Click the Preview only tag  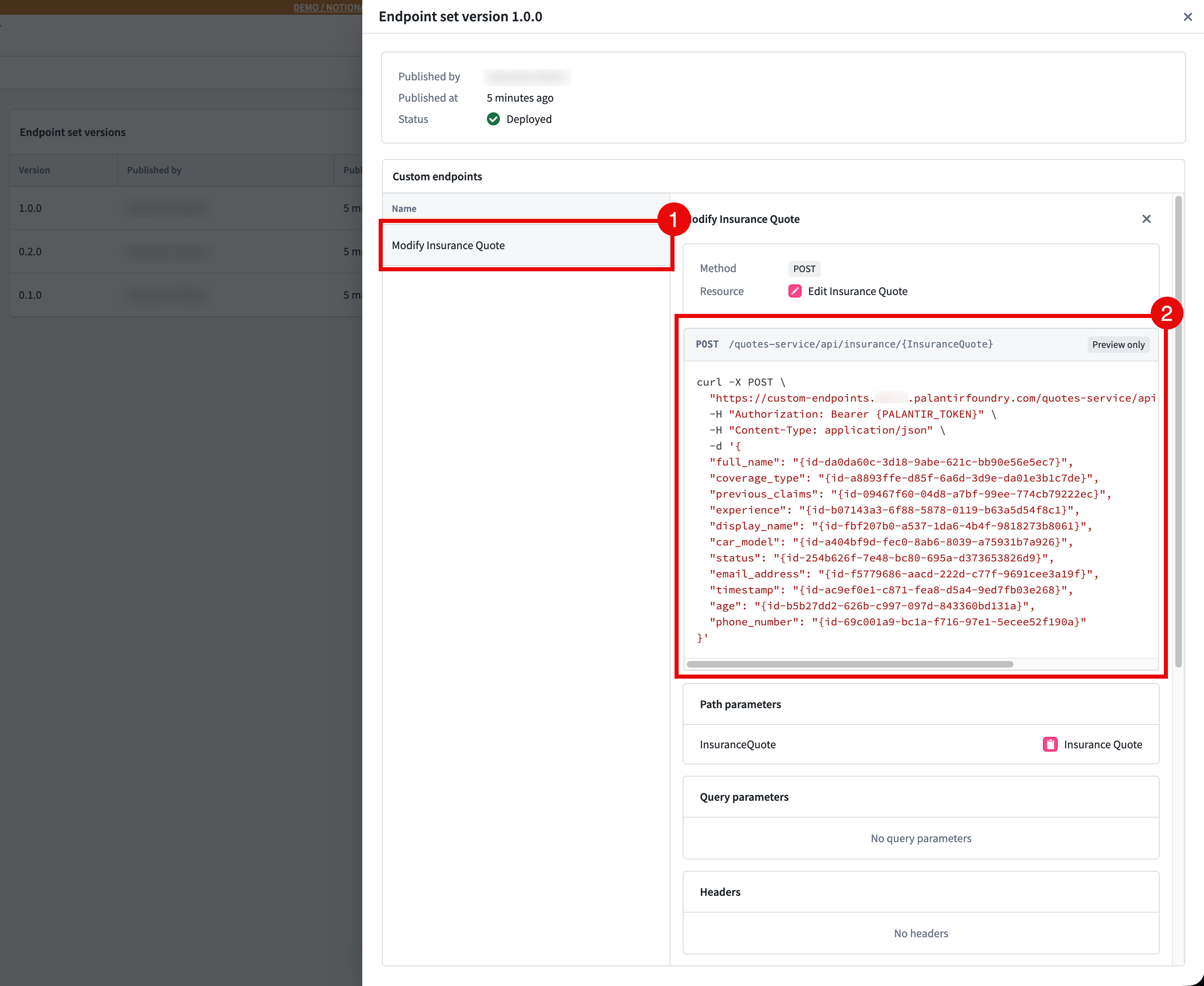(1118, 344)
